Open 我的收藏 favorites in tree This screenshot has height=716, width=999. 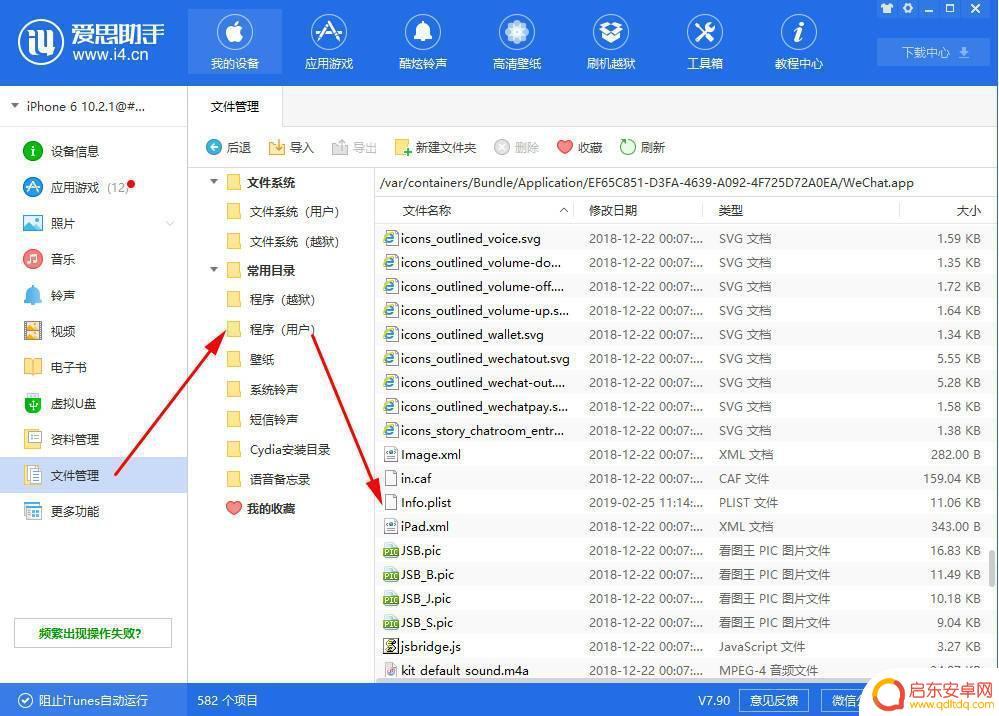coord(261,508)
